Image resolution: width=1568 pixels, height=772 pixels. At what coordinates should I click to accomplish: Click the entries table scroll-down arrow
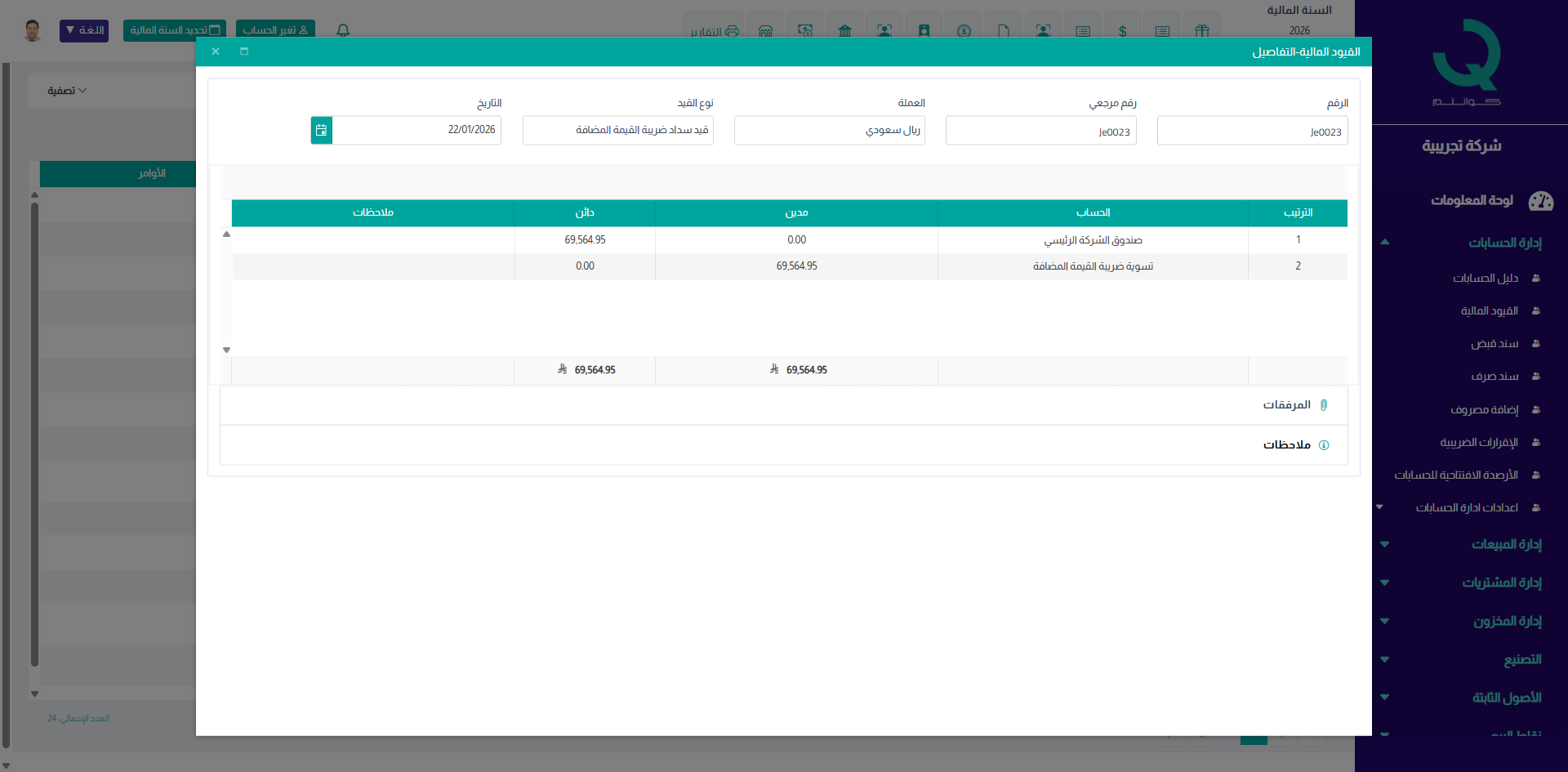pos(227,350)
